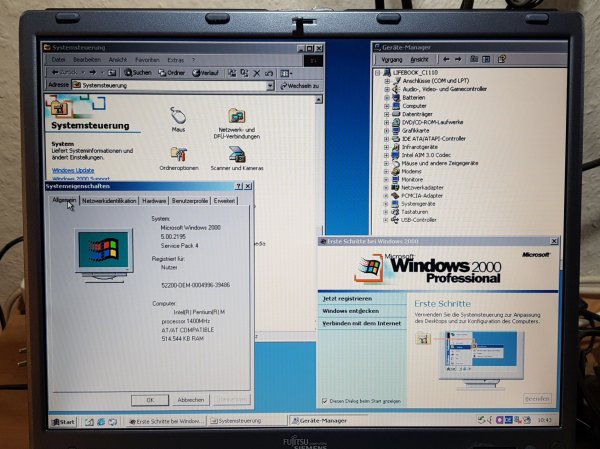Click OK in Systemeigenschaften

coord(150,400)
